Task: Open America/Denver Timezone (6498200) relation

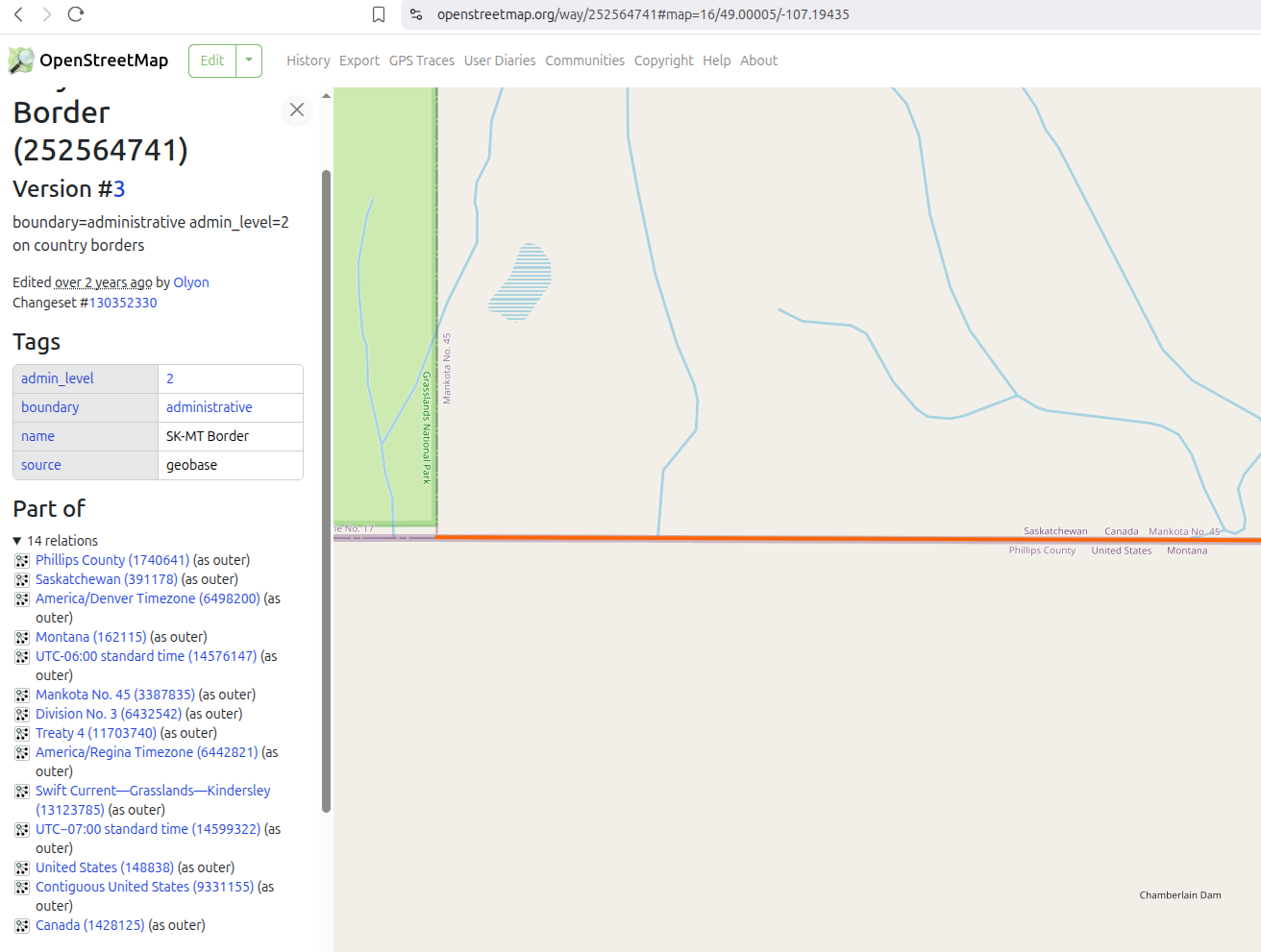Action: point(148,598)
